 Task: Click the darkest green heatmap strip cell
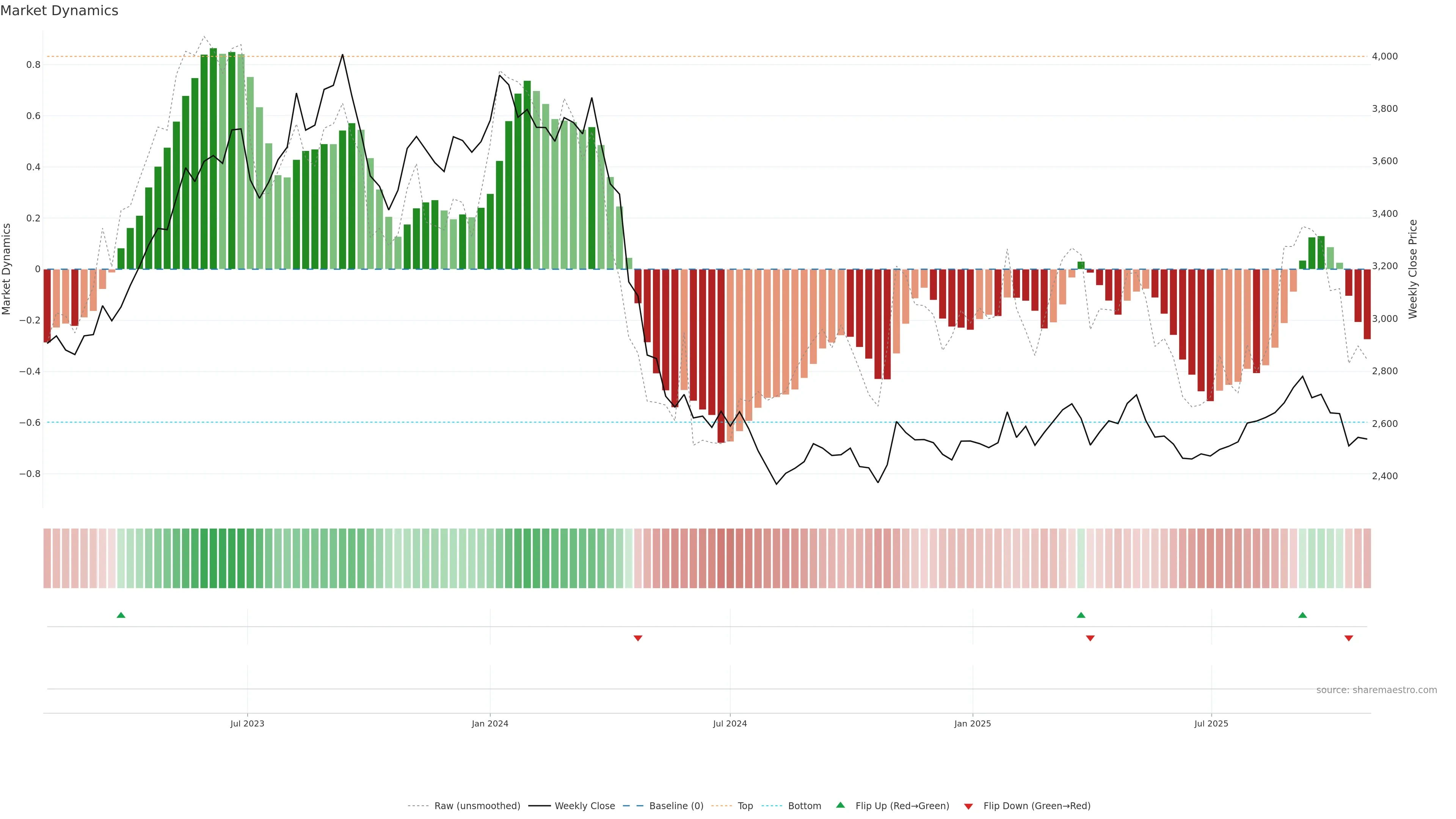213,559
